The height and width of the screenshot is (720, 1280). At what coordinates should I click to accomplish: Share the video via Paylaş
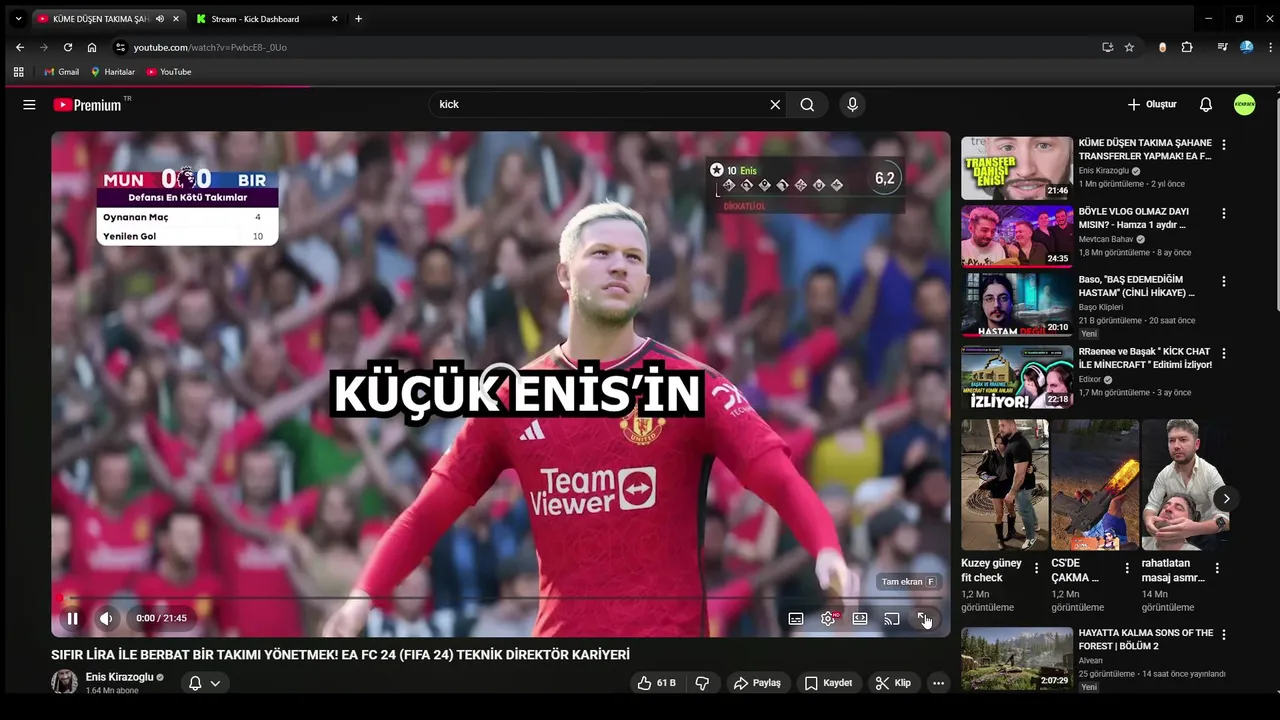[x=757, y=683]
